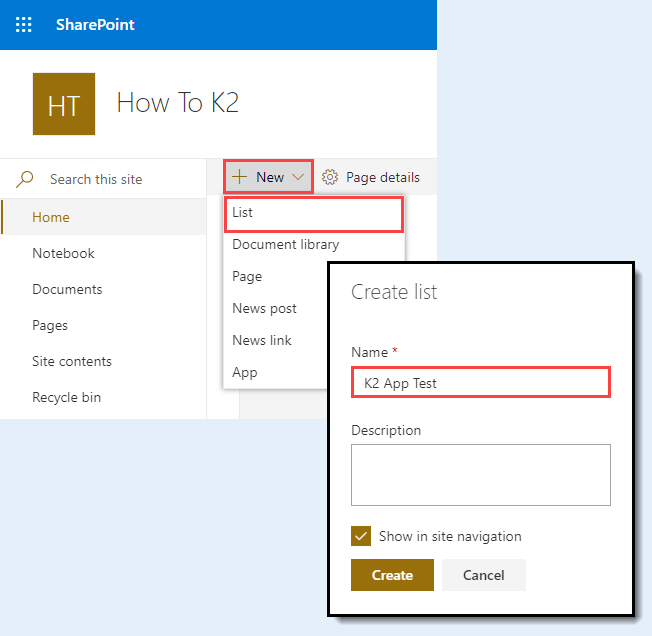Viewport: 652px width, 636px height.
Task: Select News link menu entry
Action: coord(262,340)
